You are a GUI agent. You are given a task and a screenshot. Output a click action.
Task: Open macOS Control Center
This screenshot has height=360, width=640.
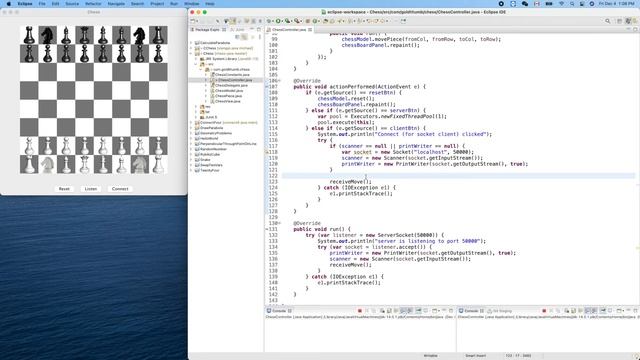(x=582, y=4)
